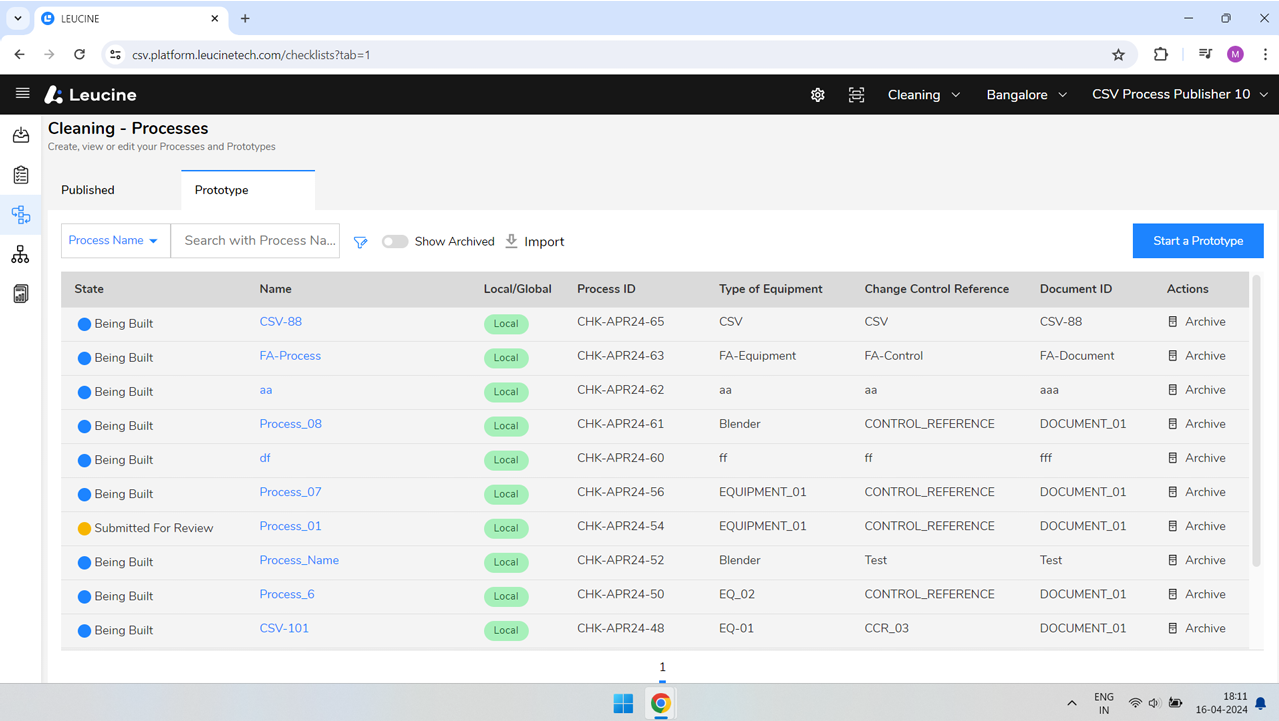Open the Ontology hierarchy icon in sidebar

pyautogui.click(x=21, y=253)
